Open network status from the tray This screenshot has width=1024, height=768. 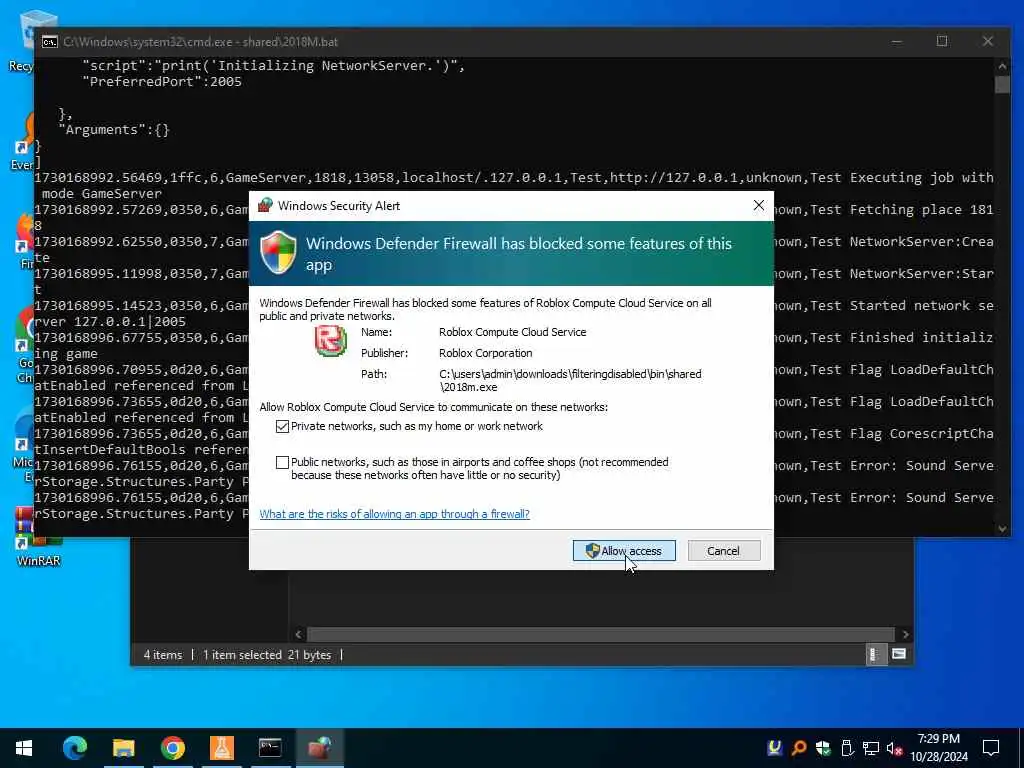(x=871, y=748)
